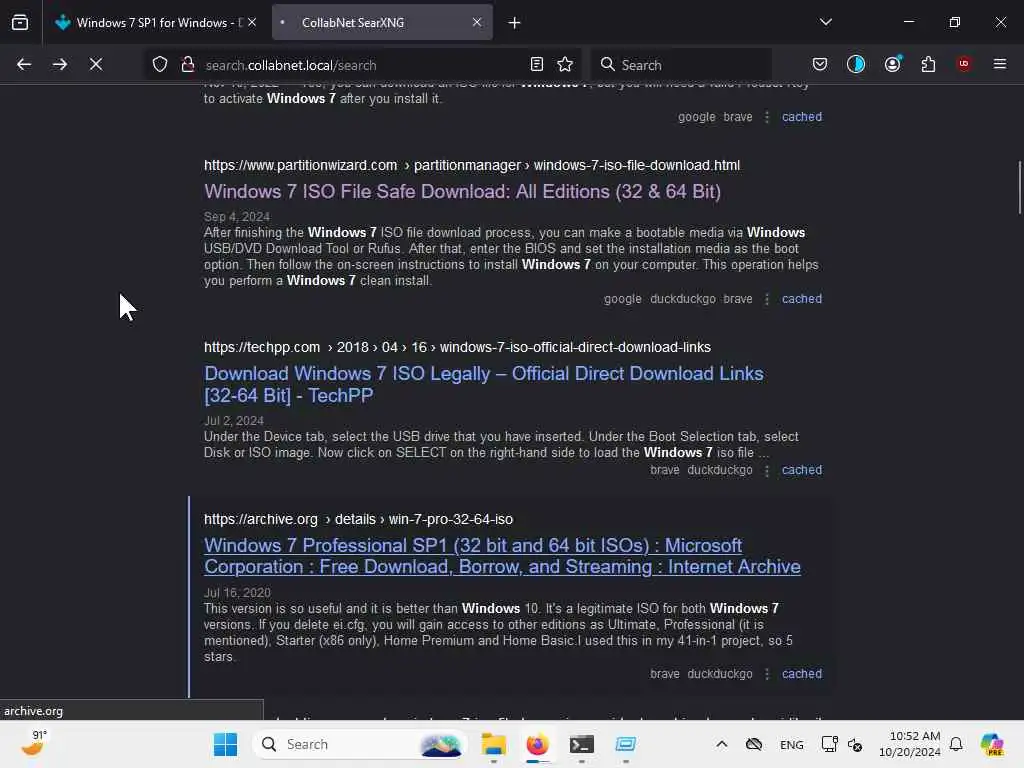Open Firefox account profile icon
Image resolution: width=1024 pixels, height=768 pixels.
coord(892,64)
